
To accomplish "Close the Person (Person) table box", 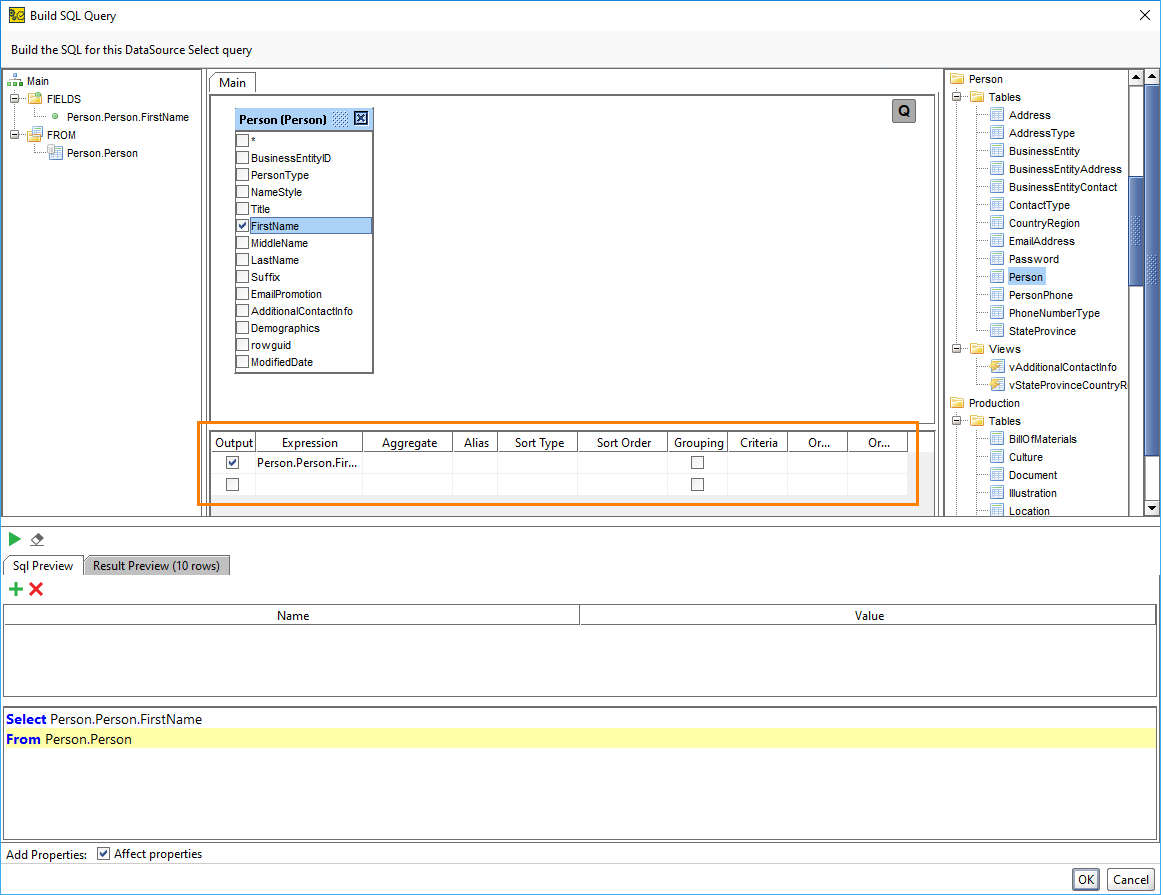I will pyautogui.click(x=360, y=119).
